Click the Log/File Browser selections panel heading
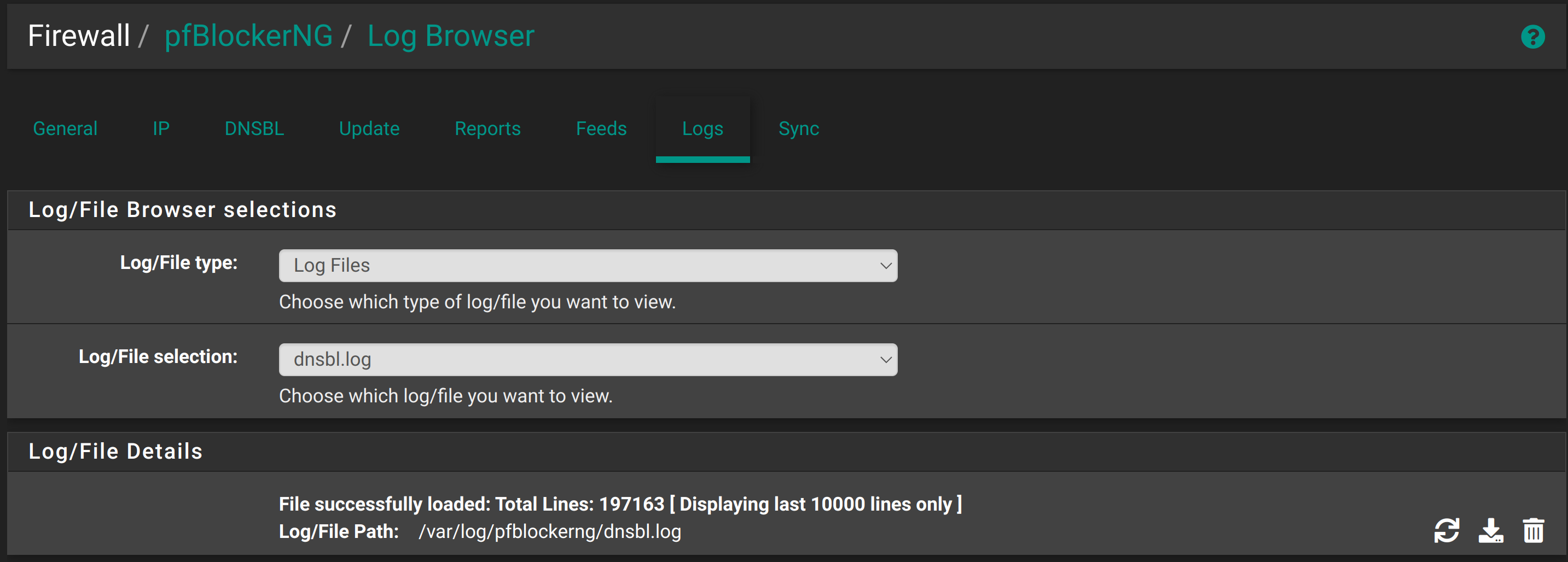 click(x=183, y=210)
